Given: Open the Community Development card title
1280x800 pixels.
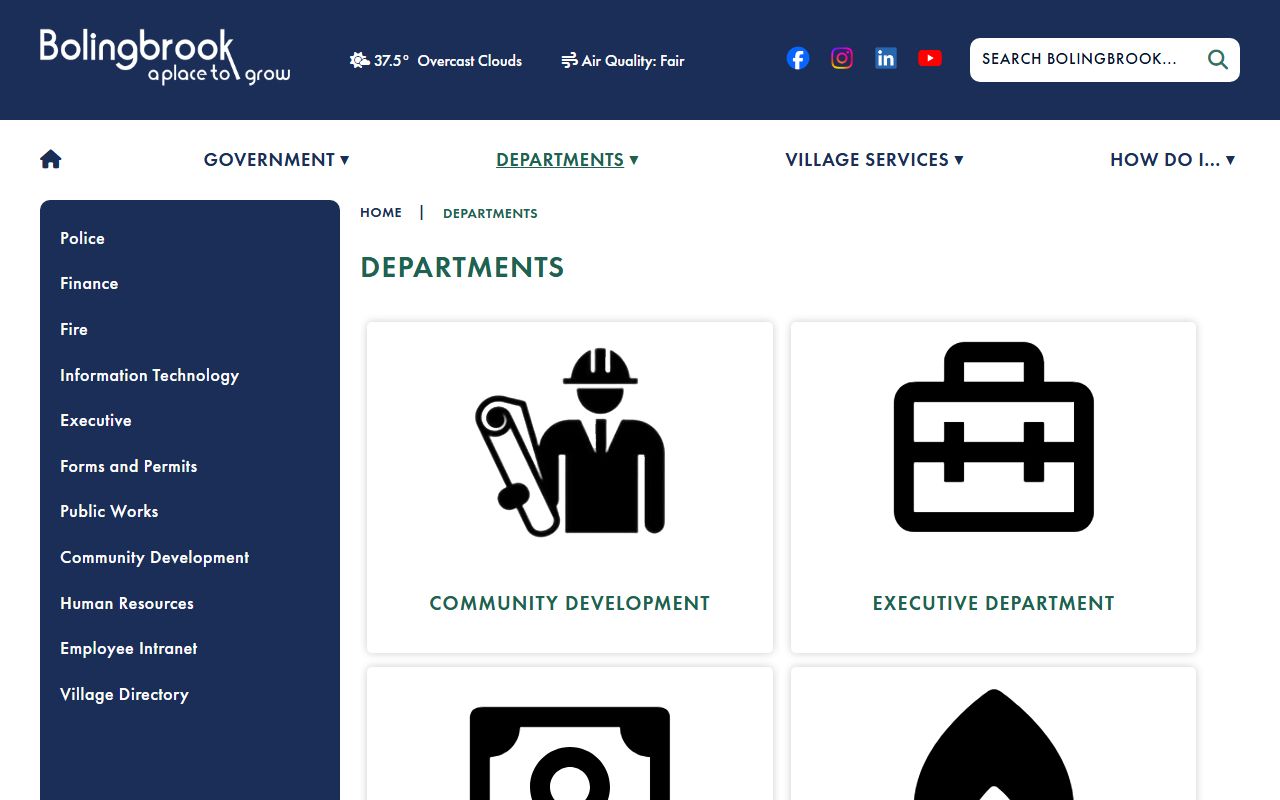Looking at the screenshot, I should click(570, 603).
